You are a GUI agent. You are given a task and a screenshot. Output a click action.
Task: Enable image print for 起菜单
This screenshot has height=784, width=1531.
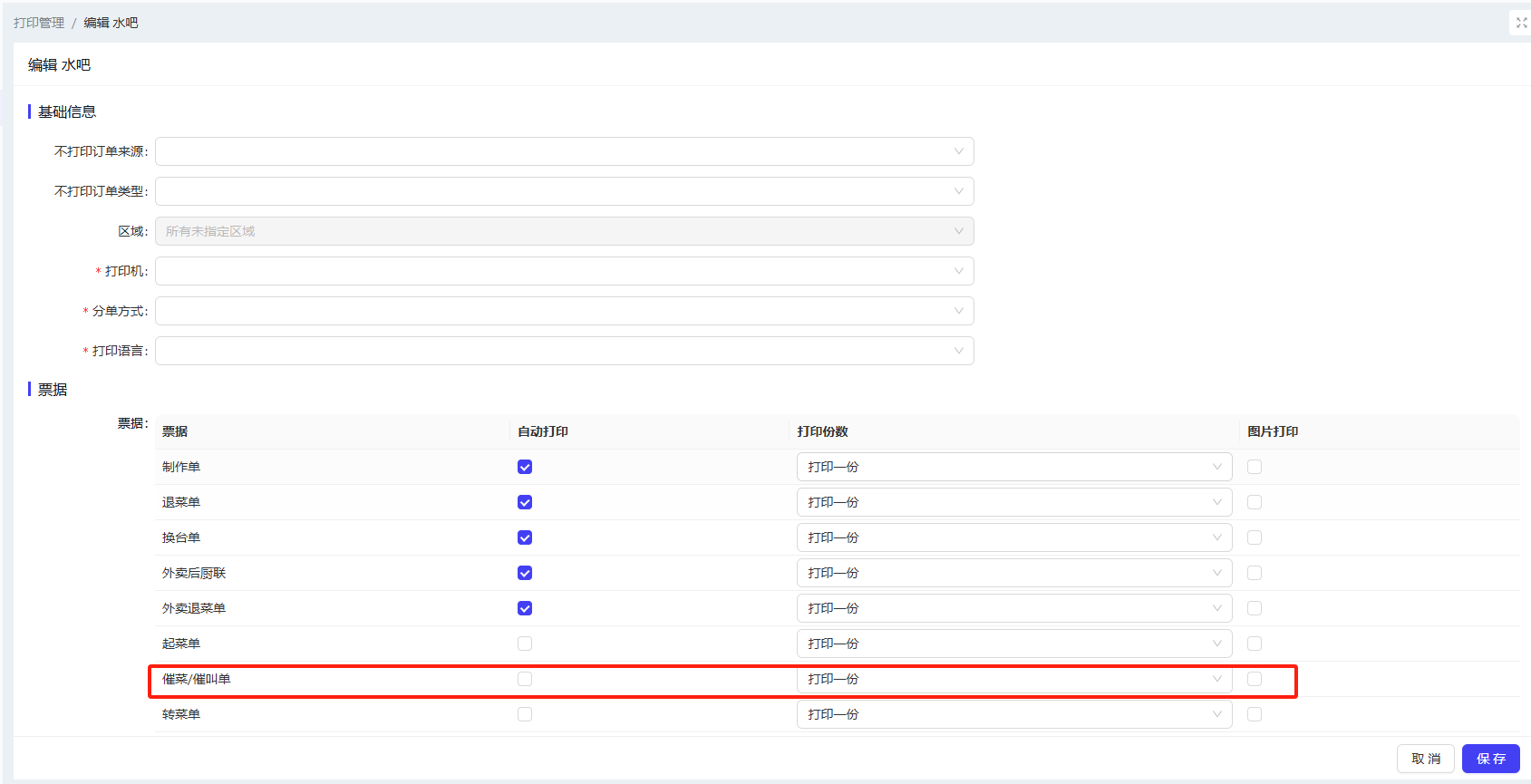(x=1255, y=644)
